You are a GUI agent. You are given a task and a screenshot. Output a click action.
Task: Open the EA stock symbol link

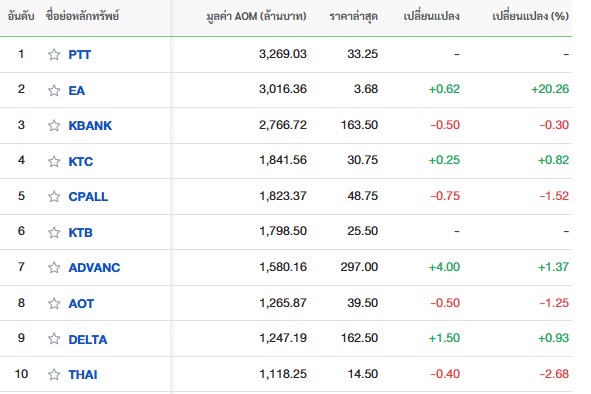(77, 90)
